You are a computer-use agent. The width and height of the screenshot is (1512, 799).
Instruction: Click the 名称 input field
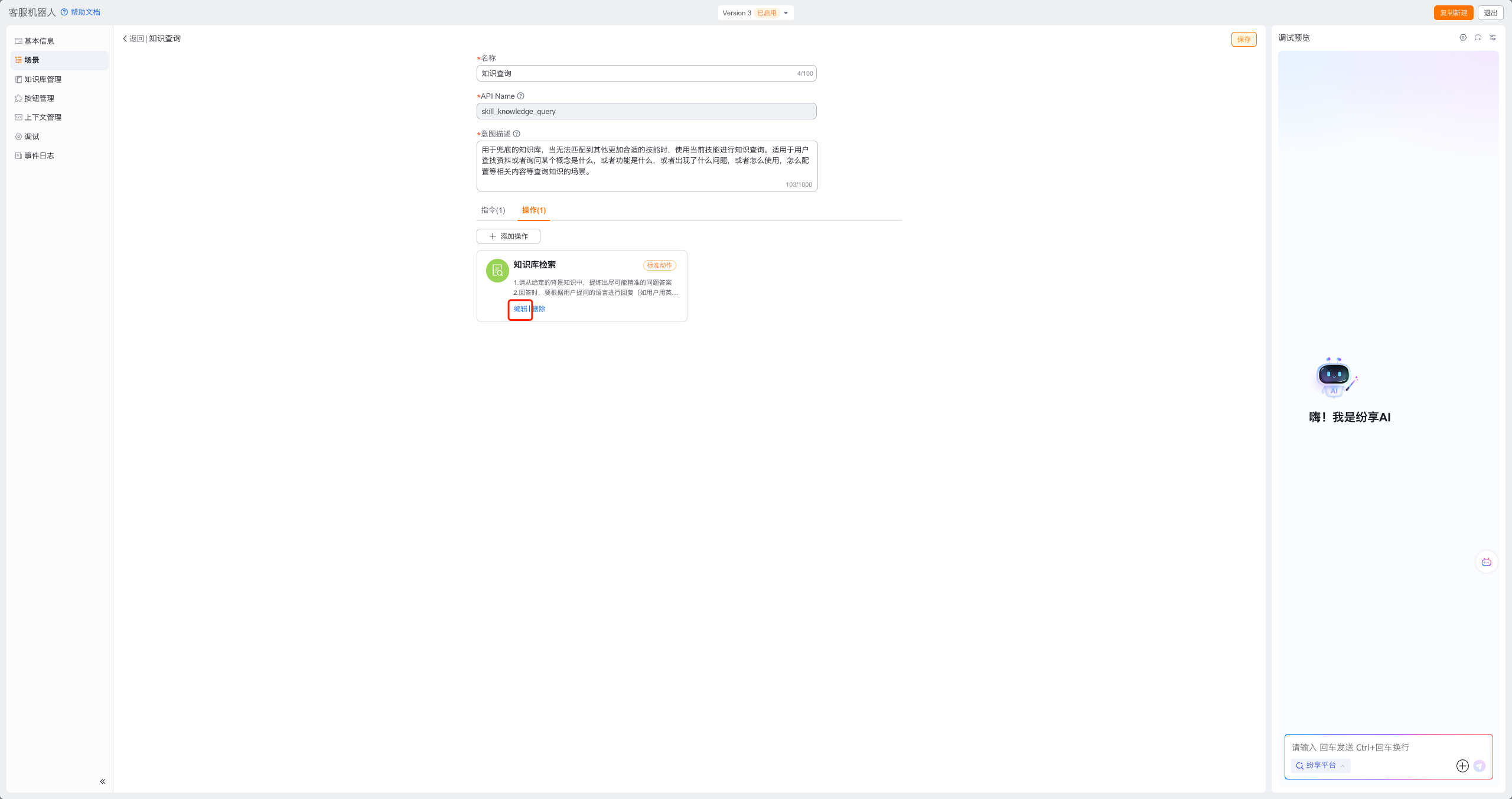(638, 73)
